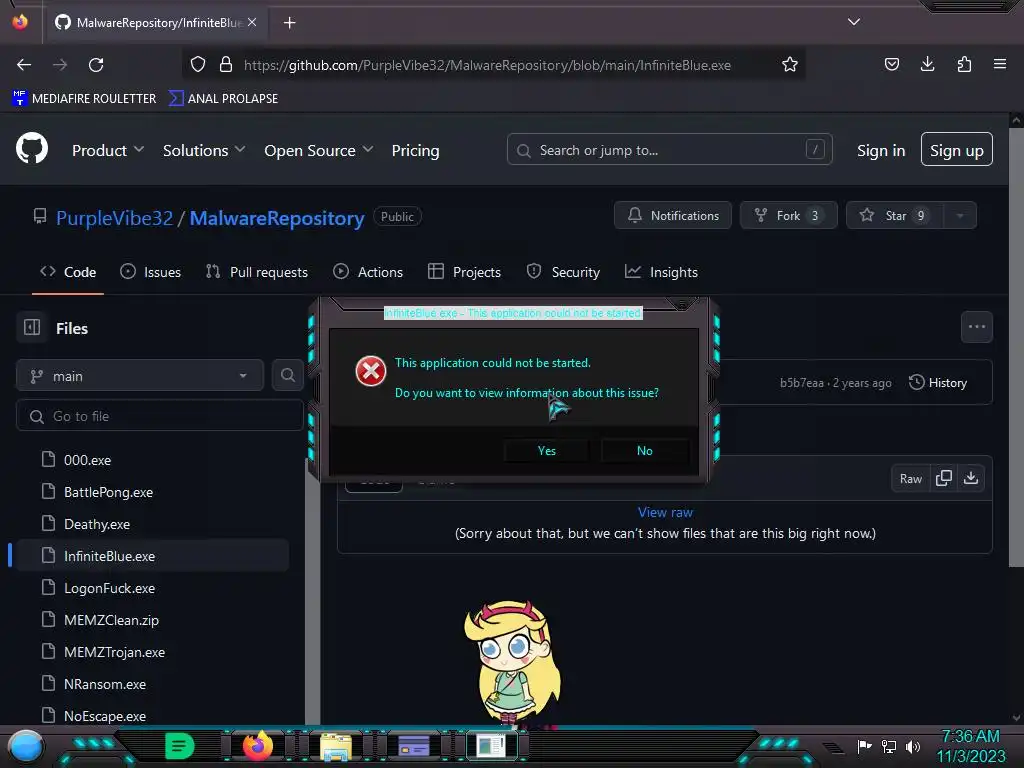
Task: Open Firefox from the taskbar
Action: 257,746
